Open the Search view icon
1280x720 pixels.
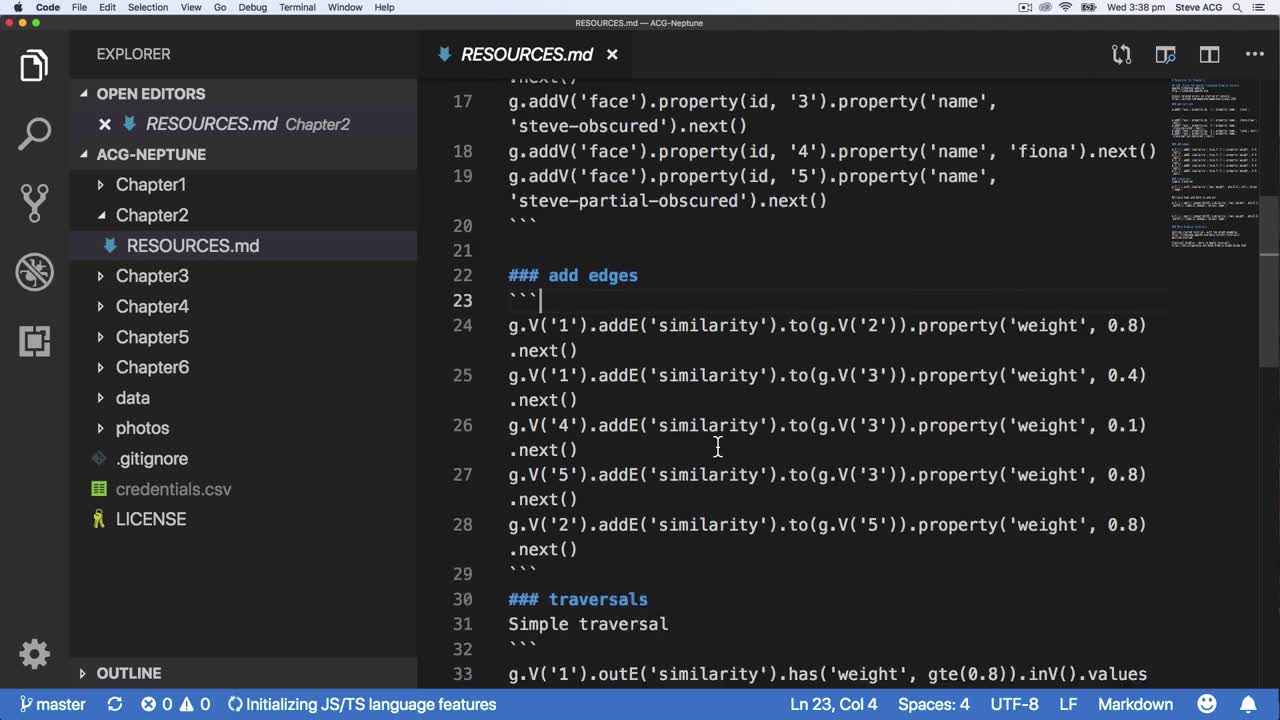(34, 134)
